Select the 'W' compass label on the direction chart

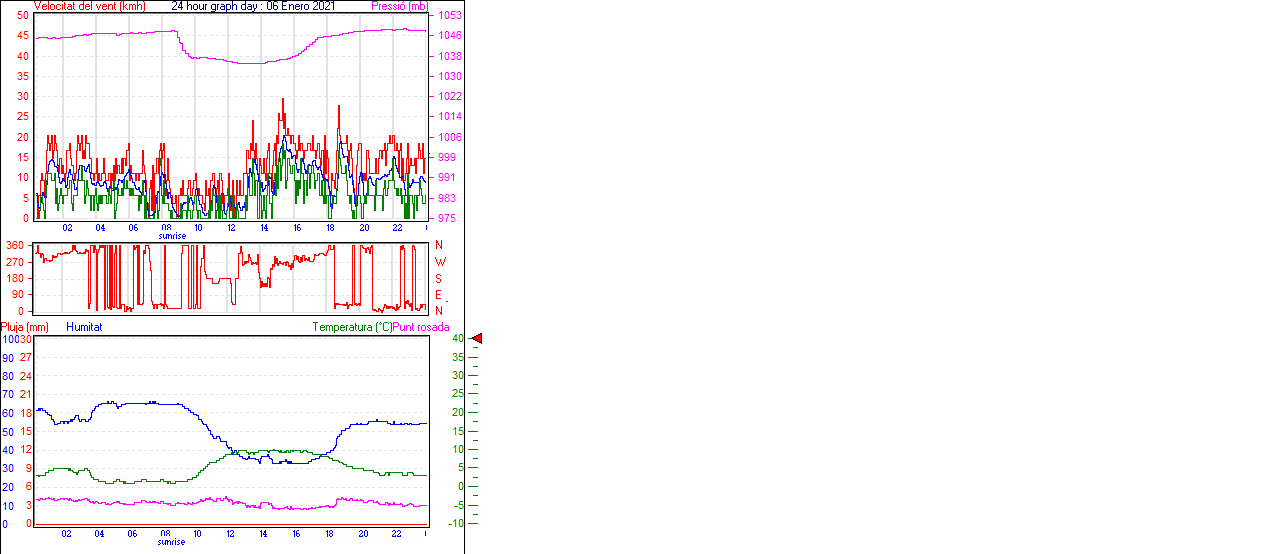(440, 262)
